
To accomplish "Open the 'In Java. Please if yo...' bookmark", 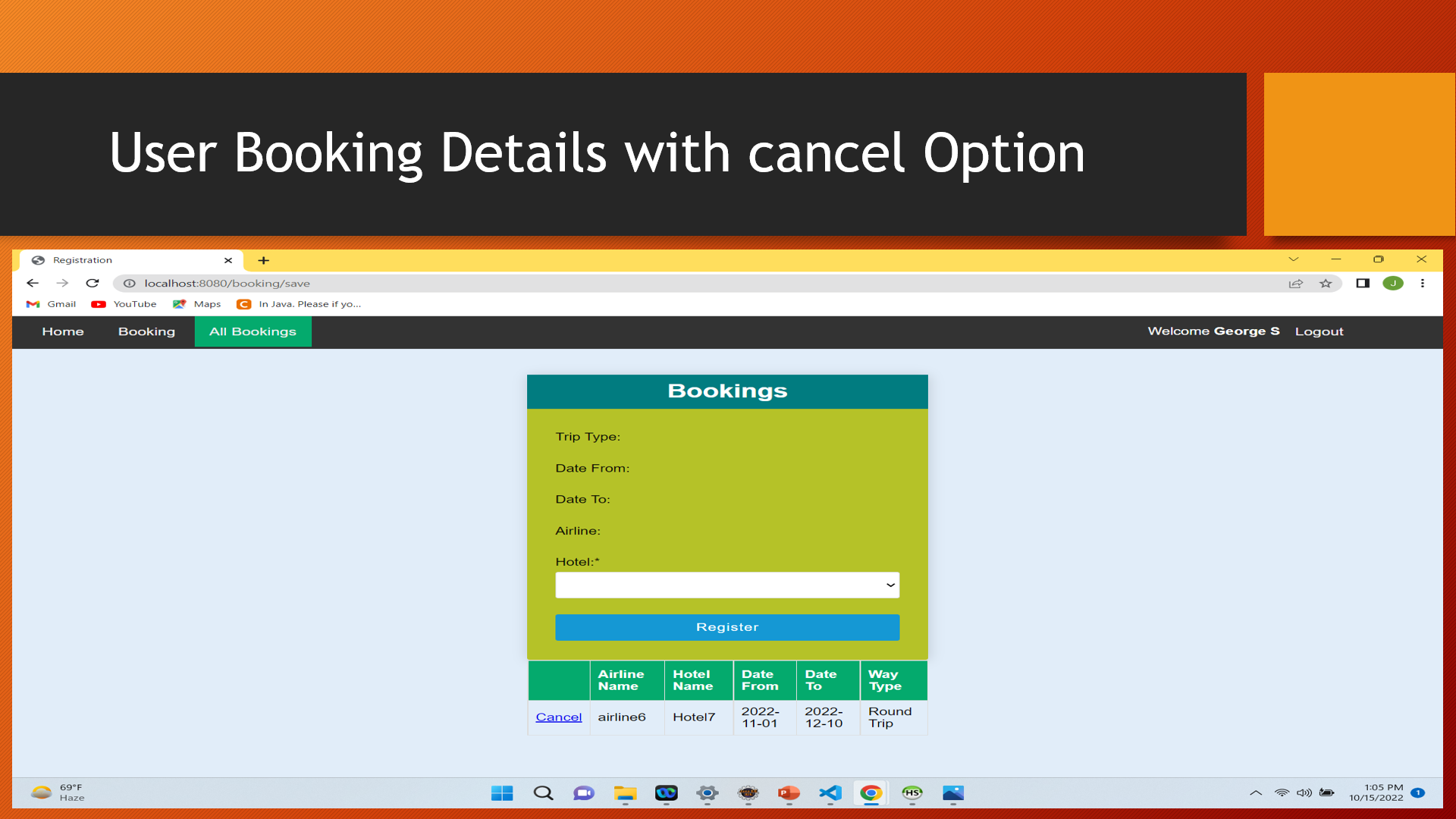I will [x=299, y=304].
